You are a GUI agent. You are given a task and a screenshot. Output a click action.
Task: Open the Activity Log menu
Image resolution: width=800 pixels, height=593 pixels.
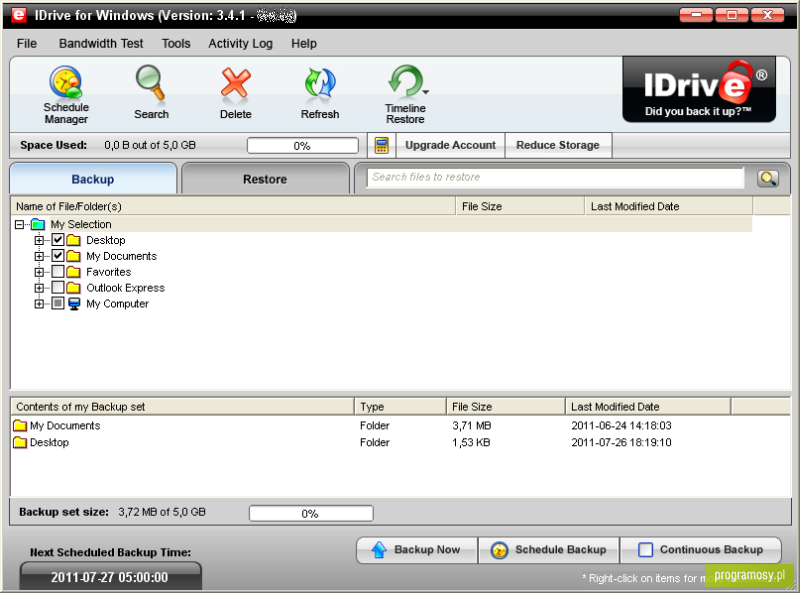(240, 43)
